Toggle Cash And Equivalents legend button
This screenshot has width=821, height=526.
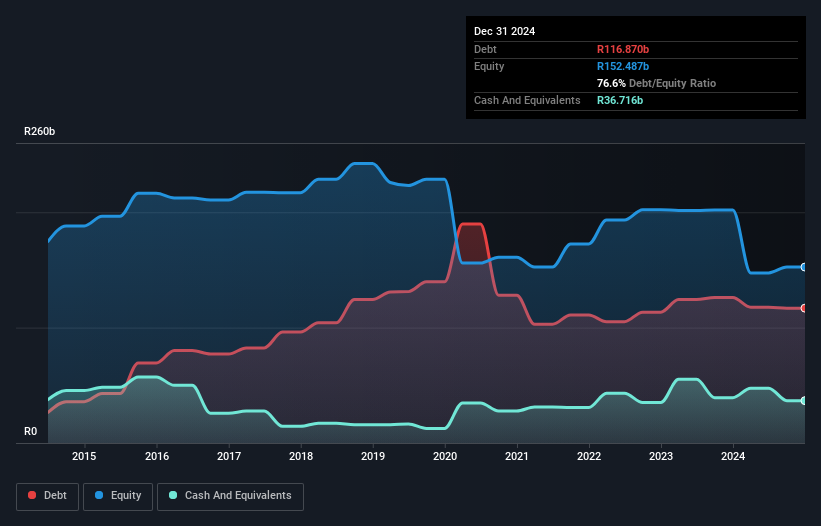(x=230, y=496)
